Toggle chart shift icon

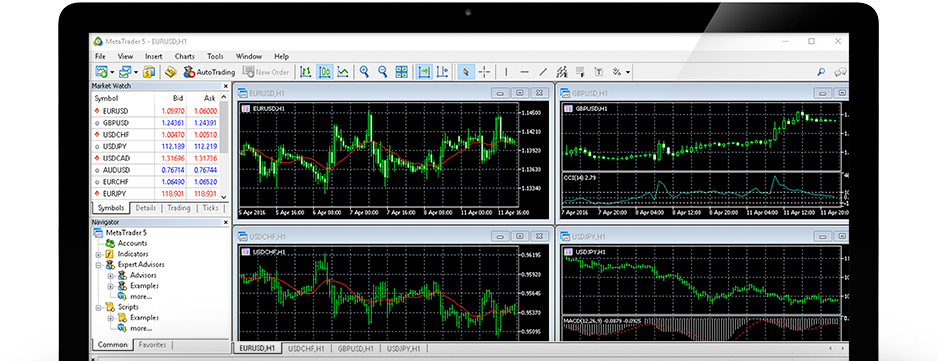[x=442, y=72]
